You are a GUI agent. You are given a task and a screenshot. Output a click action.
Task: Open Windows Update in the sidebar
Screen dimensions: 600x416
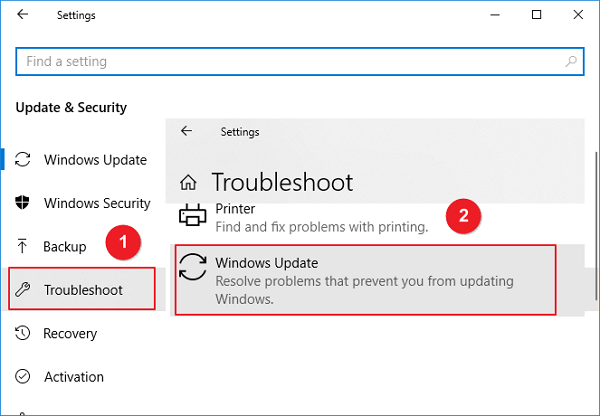pos(95,160)
